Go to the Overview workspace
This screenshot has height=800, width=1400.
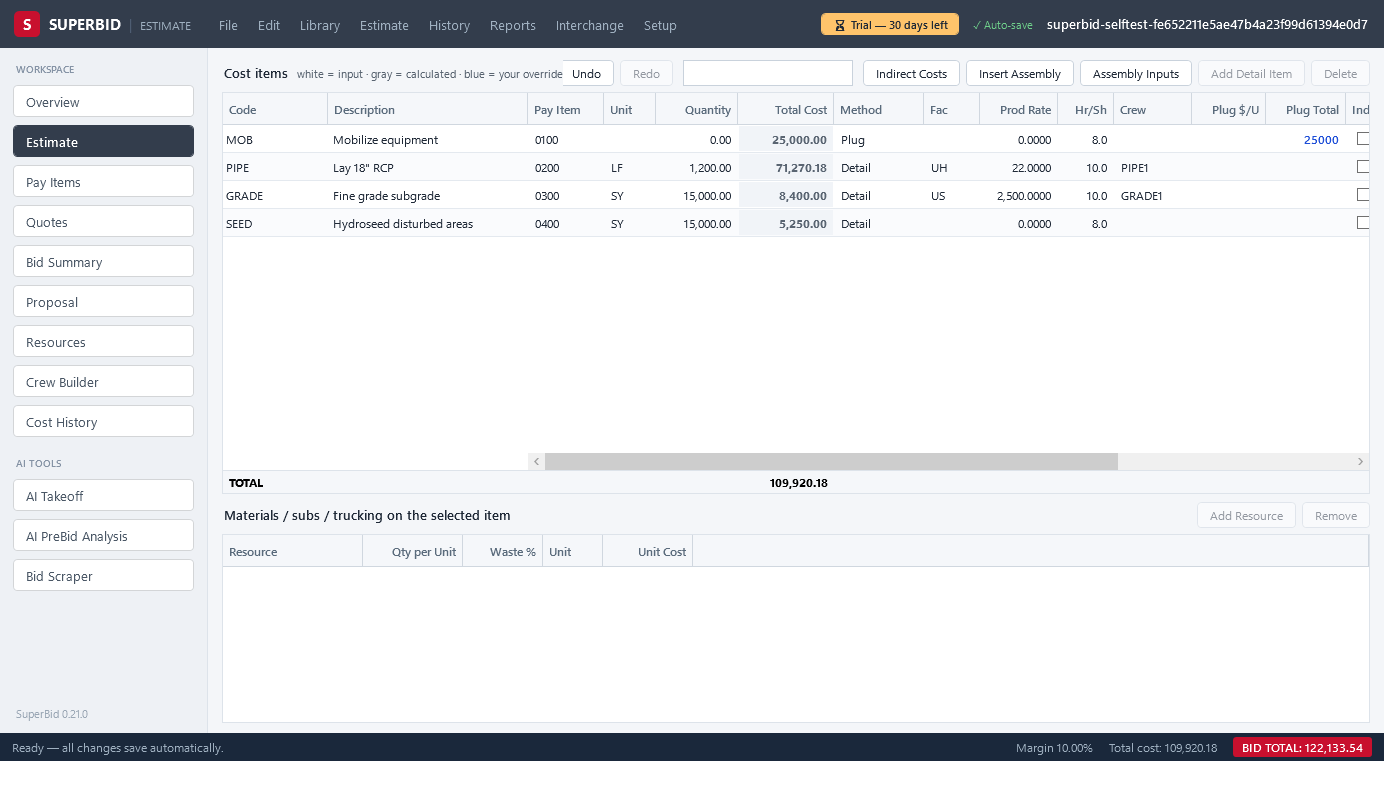104,102
